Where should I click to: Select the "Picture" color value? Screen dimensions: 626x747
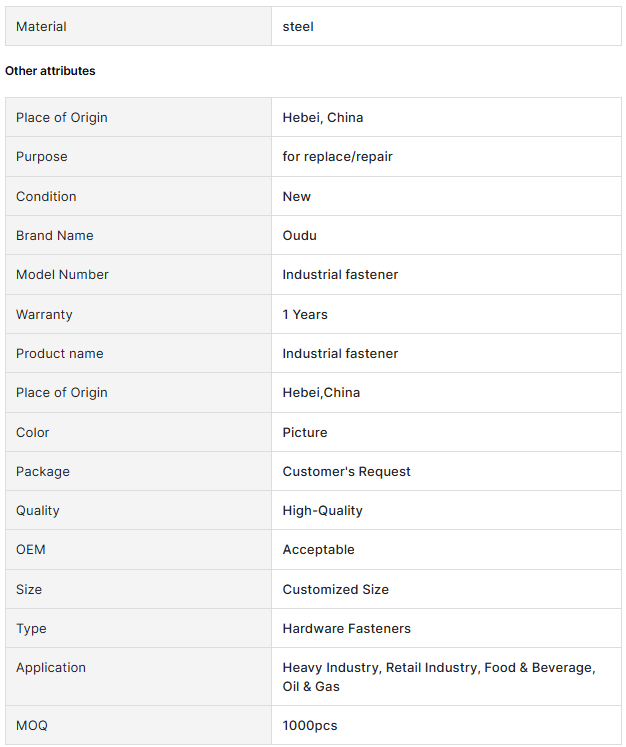[305, 432]
